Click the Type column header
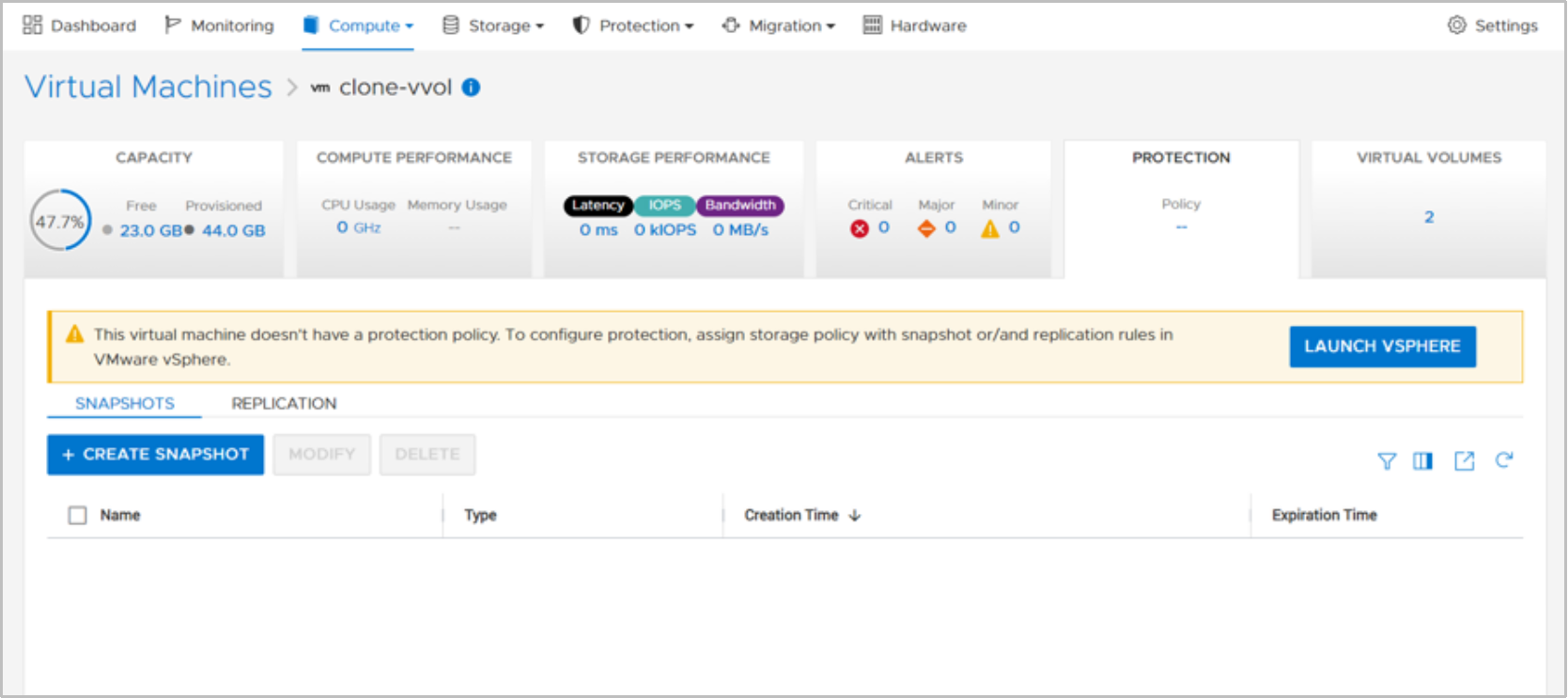The height and width of the screenshot is (698, 1568). 480,515
